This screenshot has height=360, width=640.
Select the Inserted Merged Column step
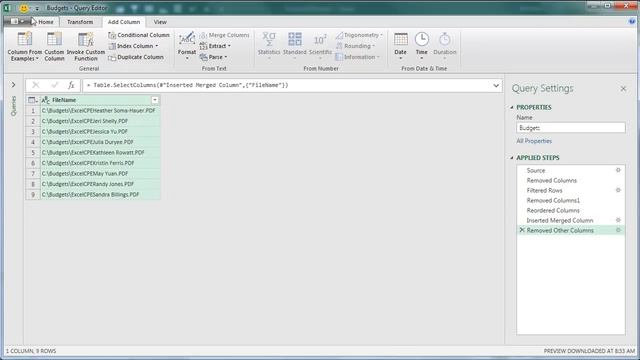pyautogui.click(x=571, y=220)
